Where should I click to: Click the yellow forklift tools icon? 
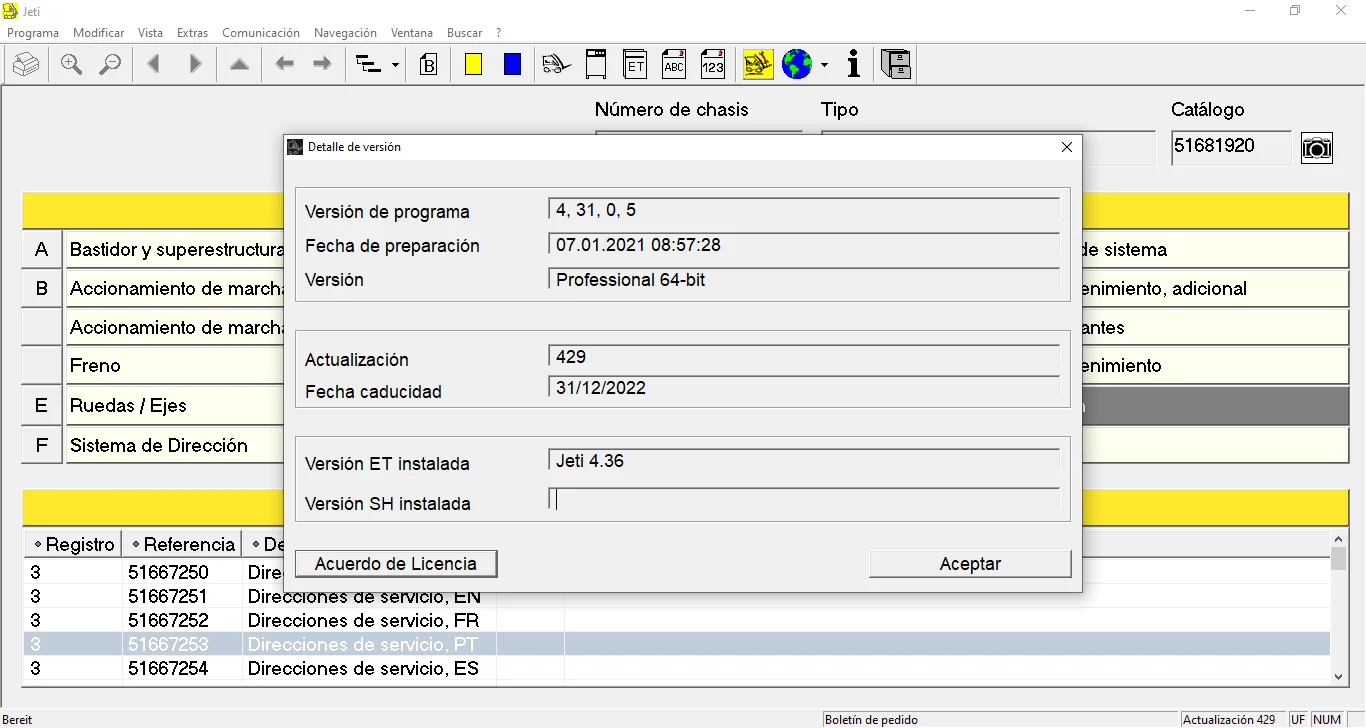pyautogui.click(x=759, y=65)
